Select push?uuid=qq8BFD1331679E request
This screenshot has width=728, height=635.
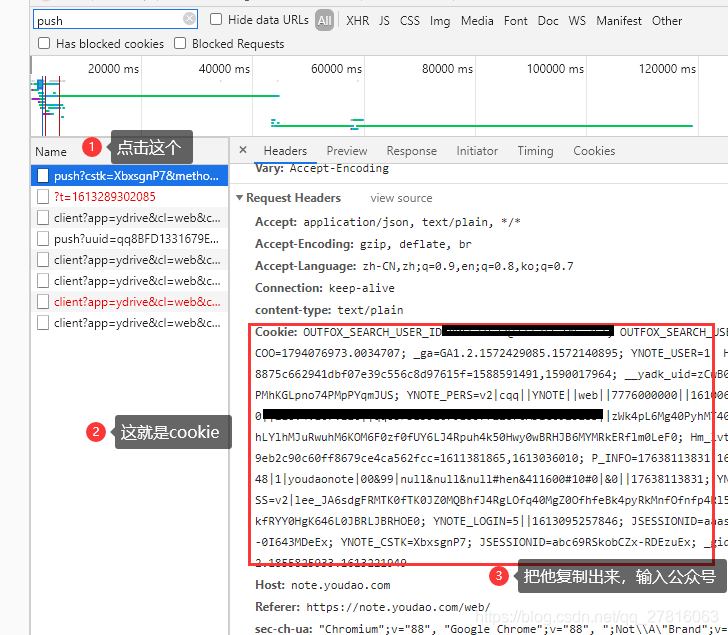(130, 239)
